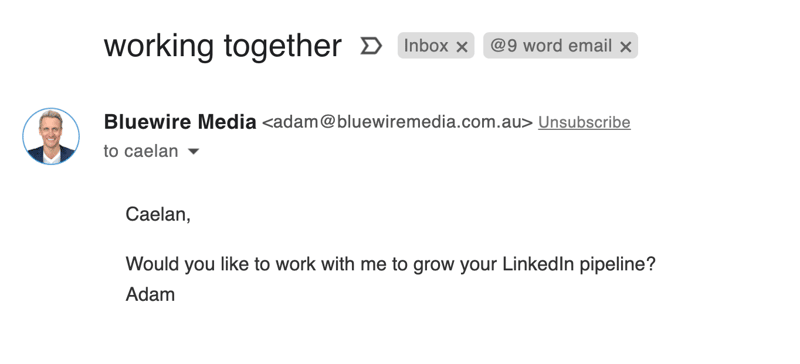Remove the Inbox label with its x
The height and width of the screenshot is (364, 800).
click(x=462, y=47)
